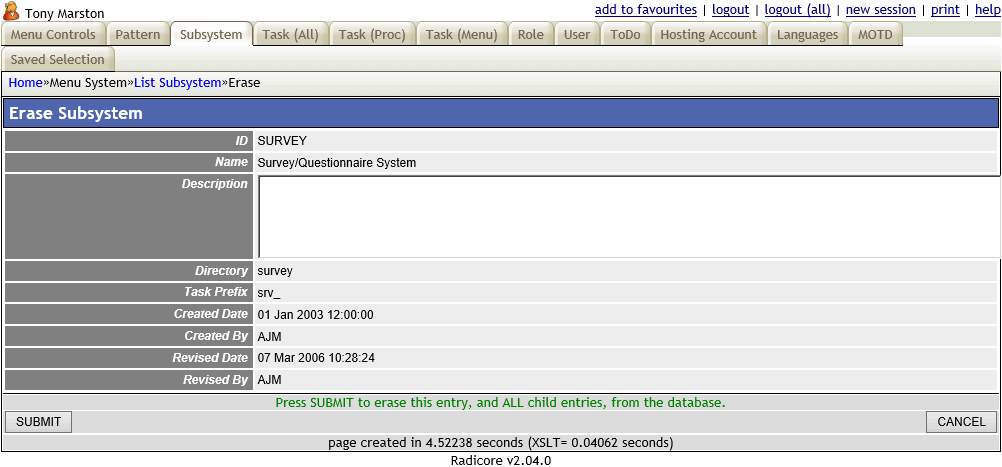Open the Role tab

click(x=531, y=35)
